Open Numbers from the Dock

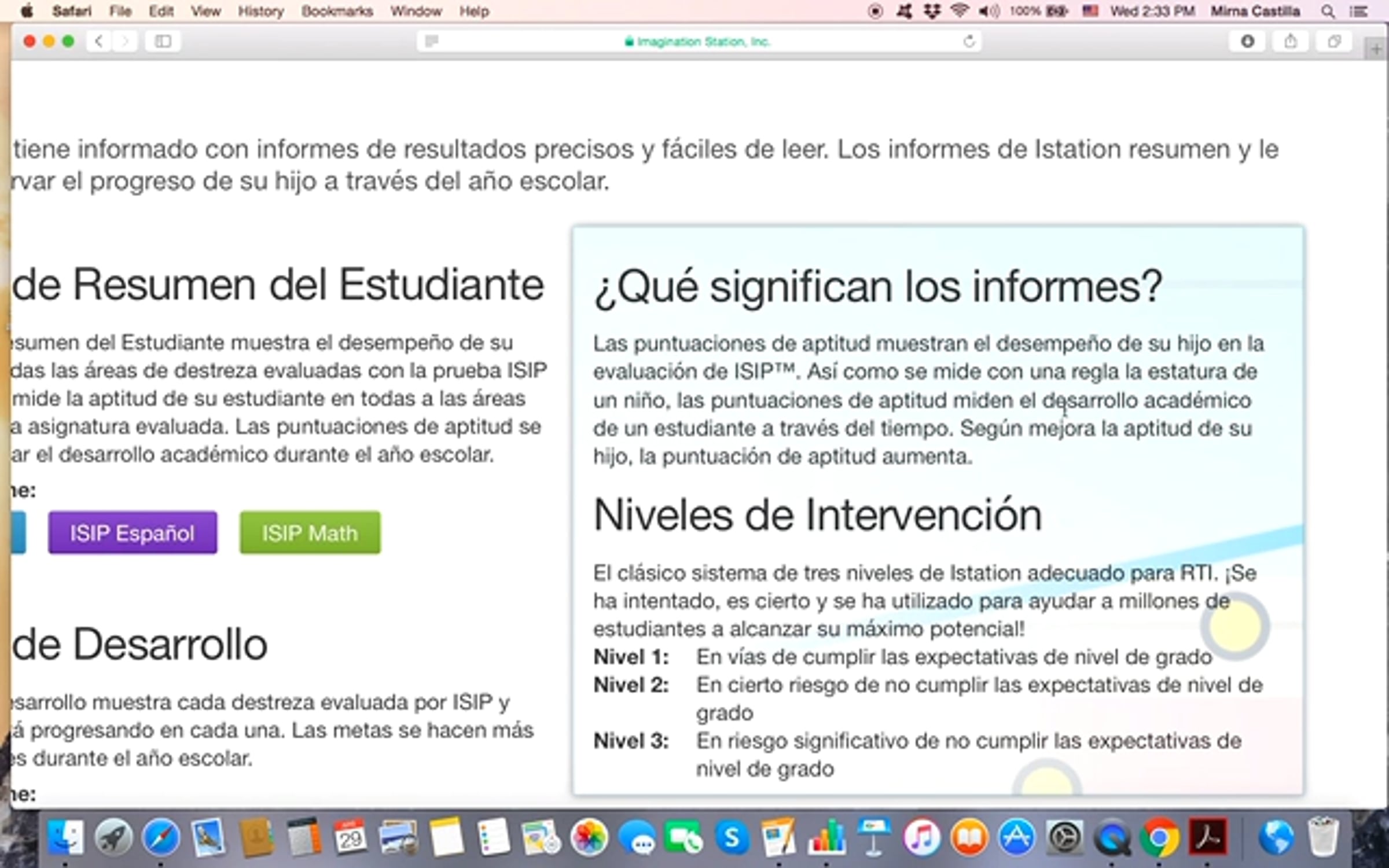coord(827,837)
